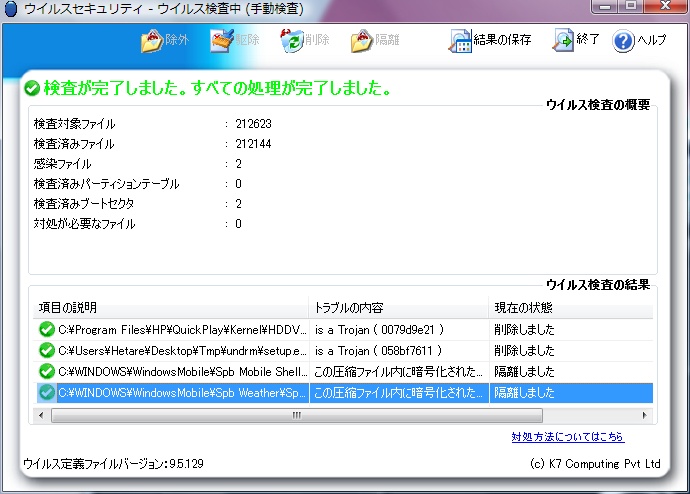Click the scrollbar right arrow
Image resolution: width=690 pixels, height=494 pixels.
point(645,415)
